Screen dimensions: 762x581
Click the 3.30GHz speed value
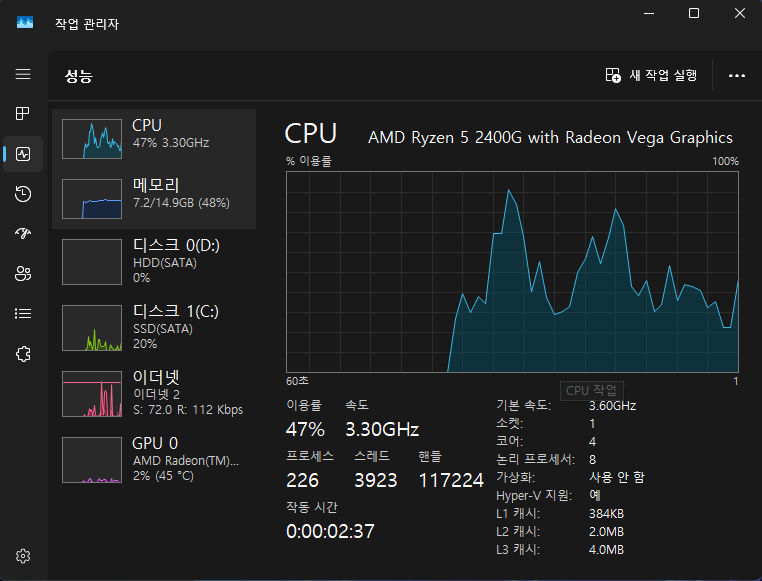[382, 429]
